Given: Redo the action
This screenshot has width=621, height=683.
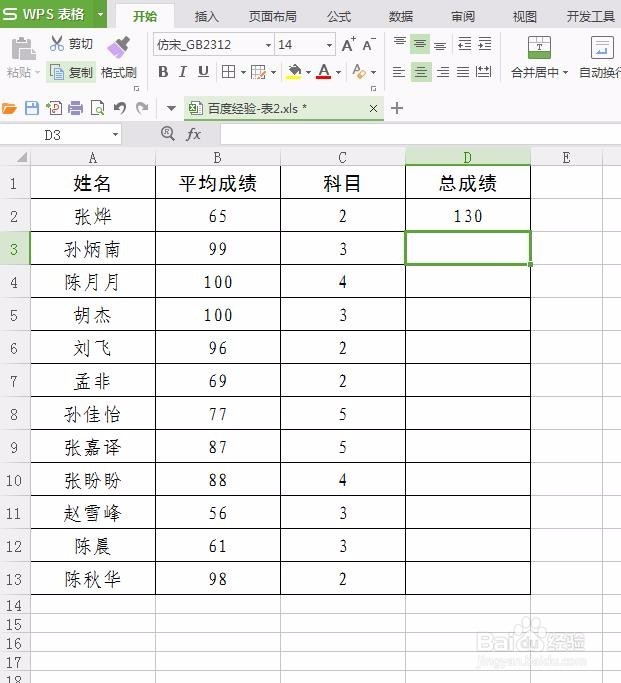Looking at the screenshot, I should pos(142,108).
